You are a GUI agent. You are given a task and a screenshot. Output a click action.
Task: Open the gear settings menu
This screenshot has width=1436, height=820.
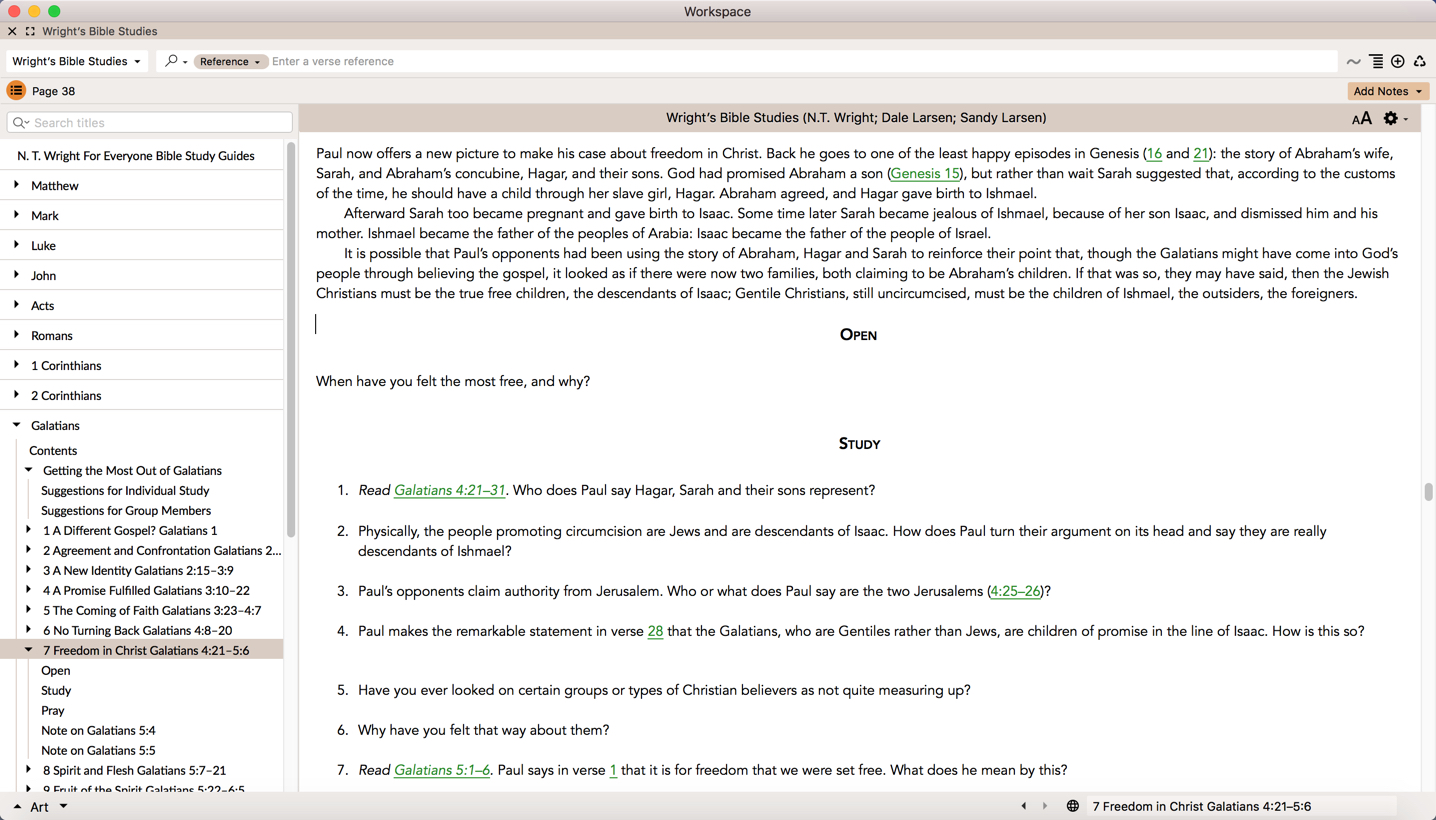pyautogui.click(x=1391, y=118)
